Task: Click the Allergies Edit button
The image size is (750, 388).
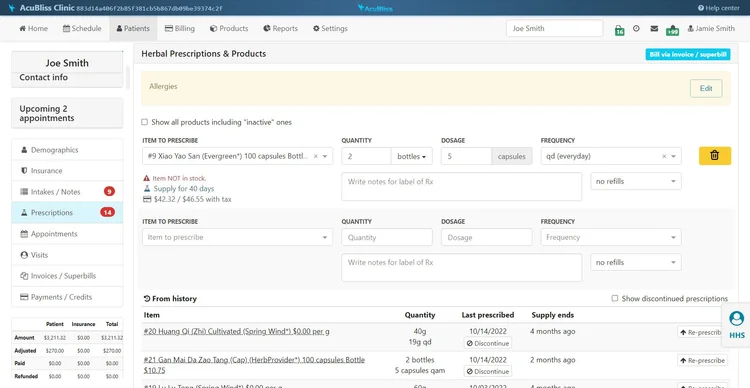Action: coord(706,89)
